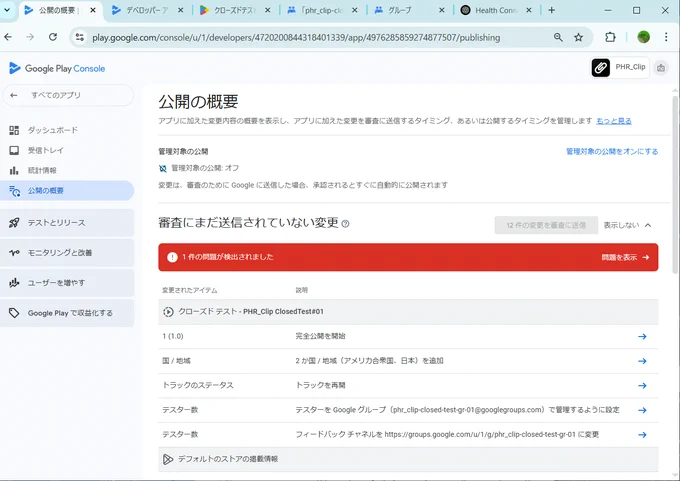Click 管理対象の公開をオンにする link
This screenshot has width=680, height=481.
[x=612, y=151]
